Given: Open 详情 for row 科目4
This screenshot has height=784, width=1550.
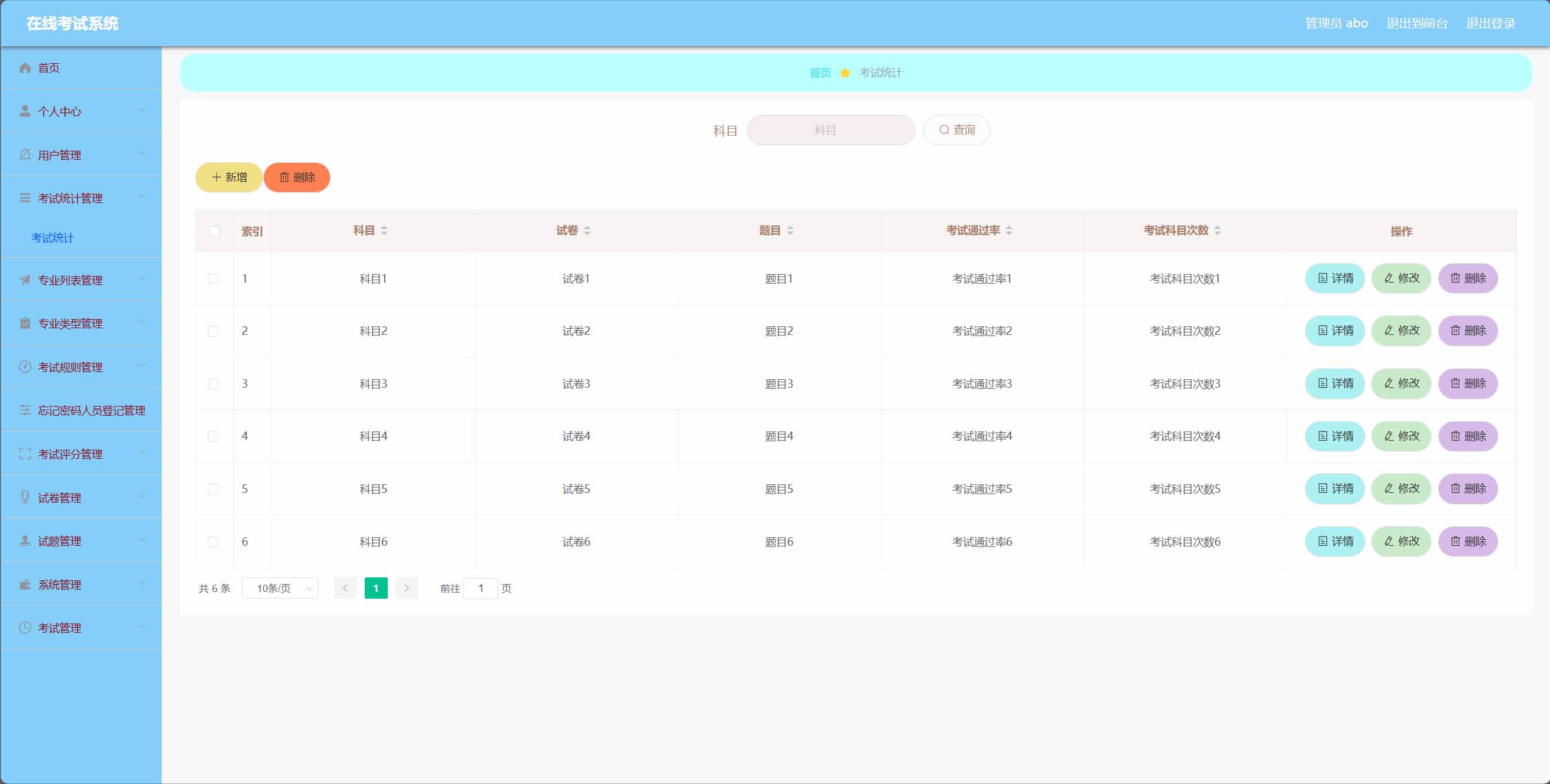Looking at the screenshot, I should tap(1335, 436).
